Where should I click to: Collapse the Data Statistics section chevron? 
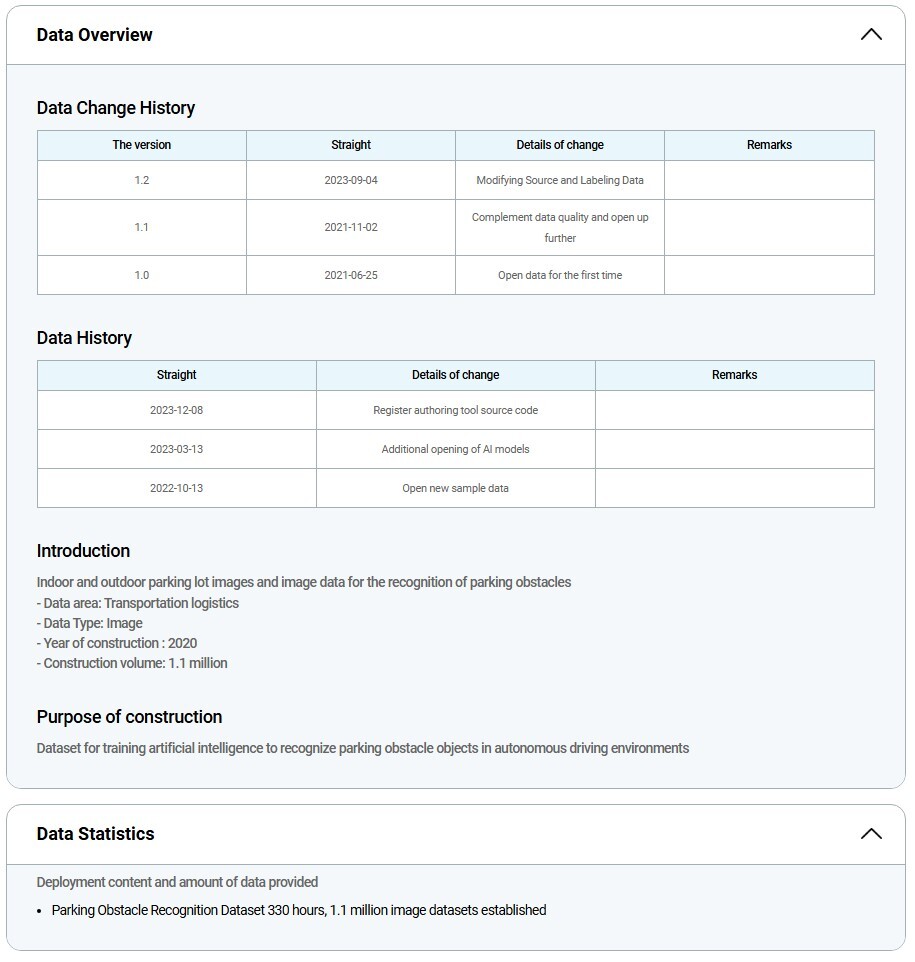[871, 834]
